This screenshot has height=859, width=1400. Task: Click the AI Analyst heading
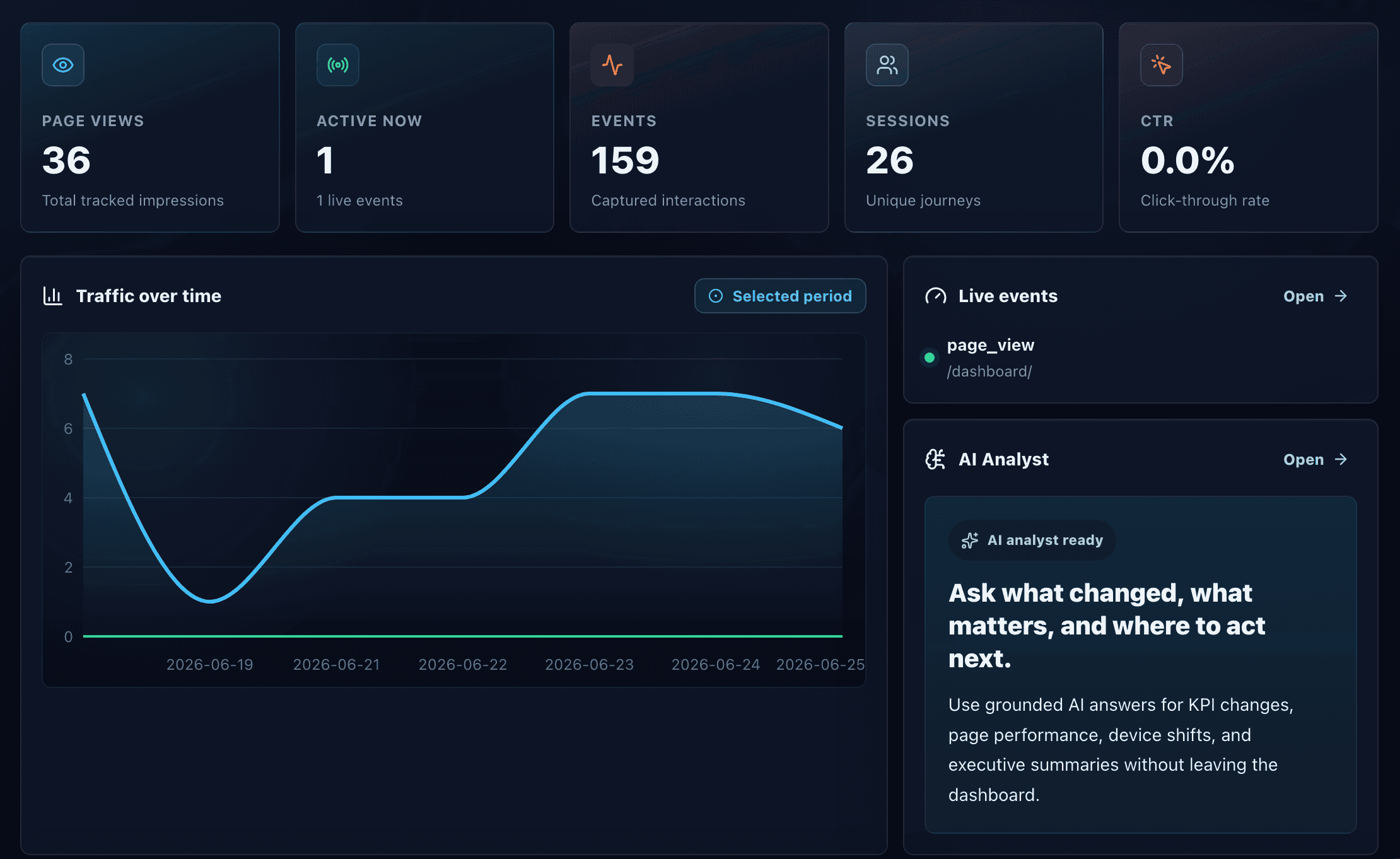(x=1003, y=459)
